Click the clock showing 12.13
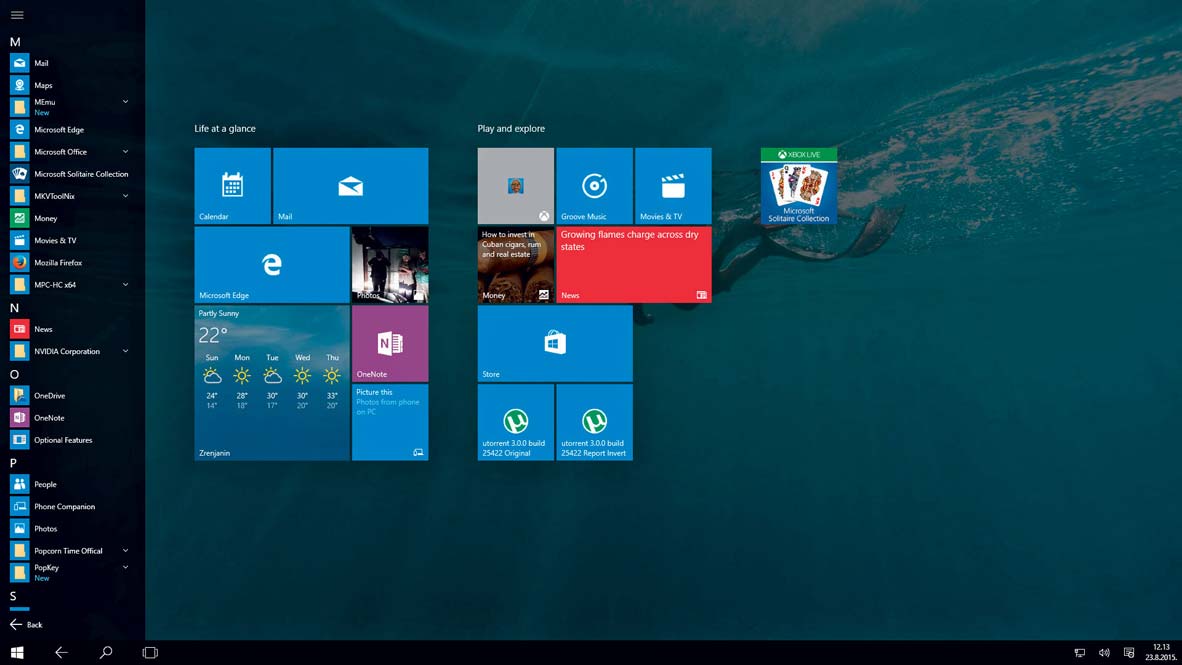Image resolution: width=1182 pixels, height=665 pixels. [1161, 652]
